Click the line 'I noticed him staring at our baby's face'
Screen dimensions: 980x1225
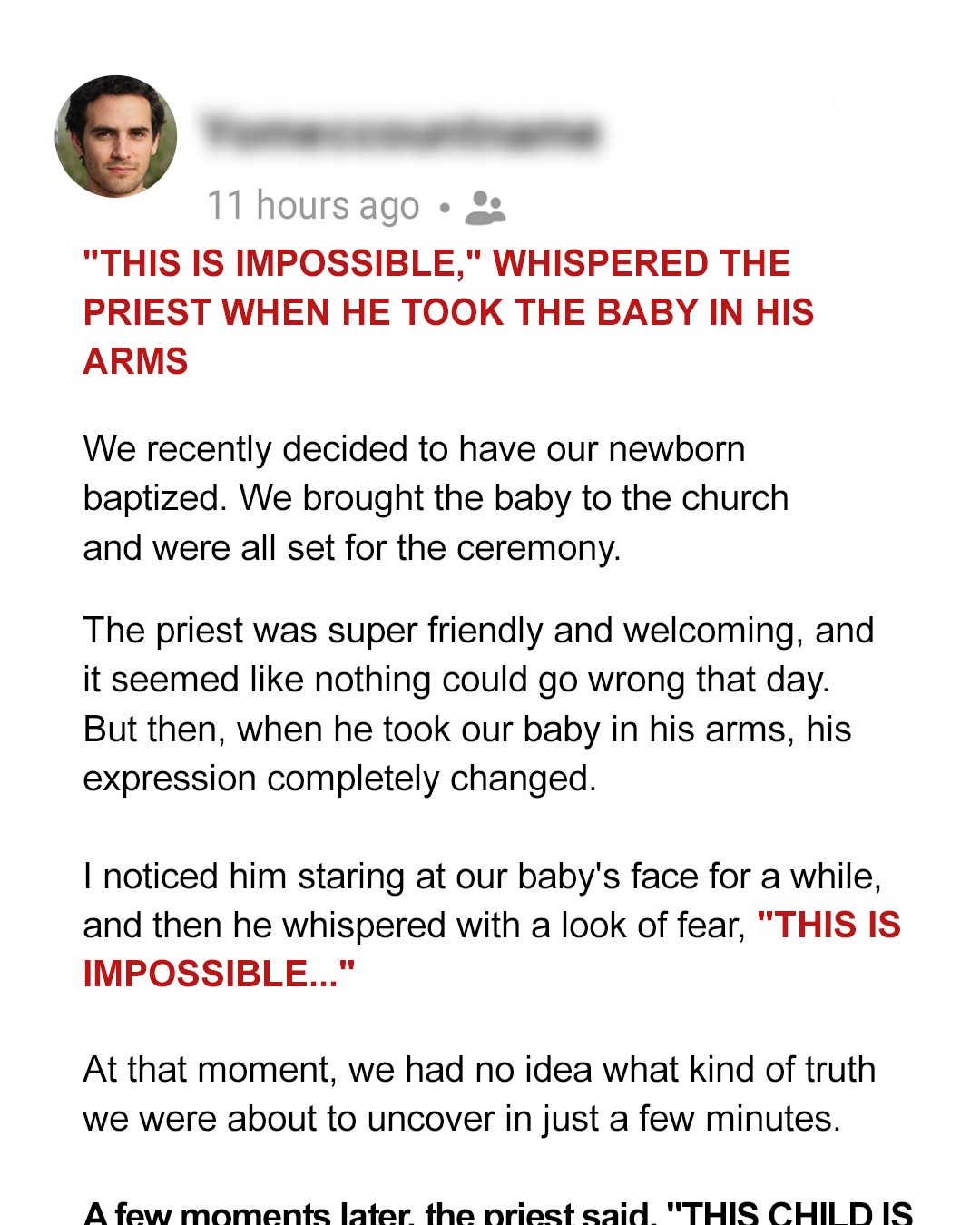[482, 877]
